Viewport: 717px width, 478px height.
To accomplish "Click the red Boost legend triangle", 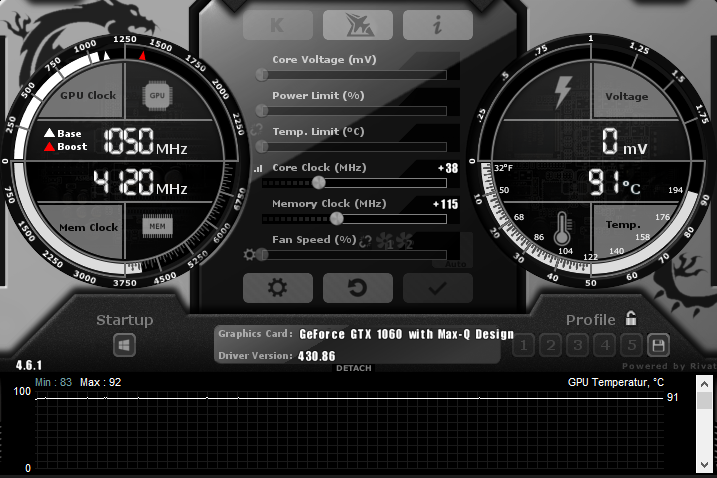I will tap(49, 146).
